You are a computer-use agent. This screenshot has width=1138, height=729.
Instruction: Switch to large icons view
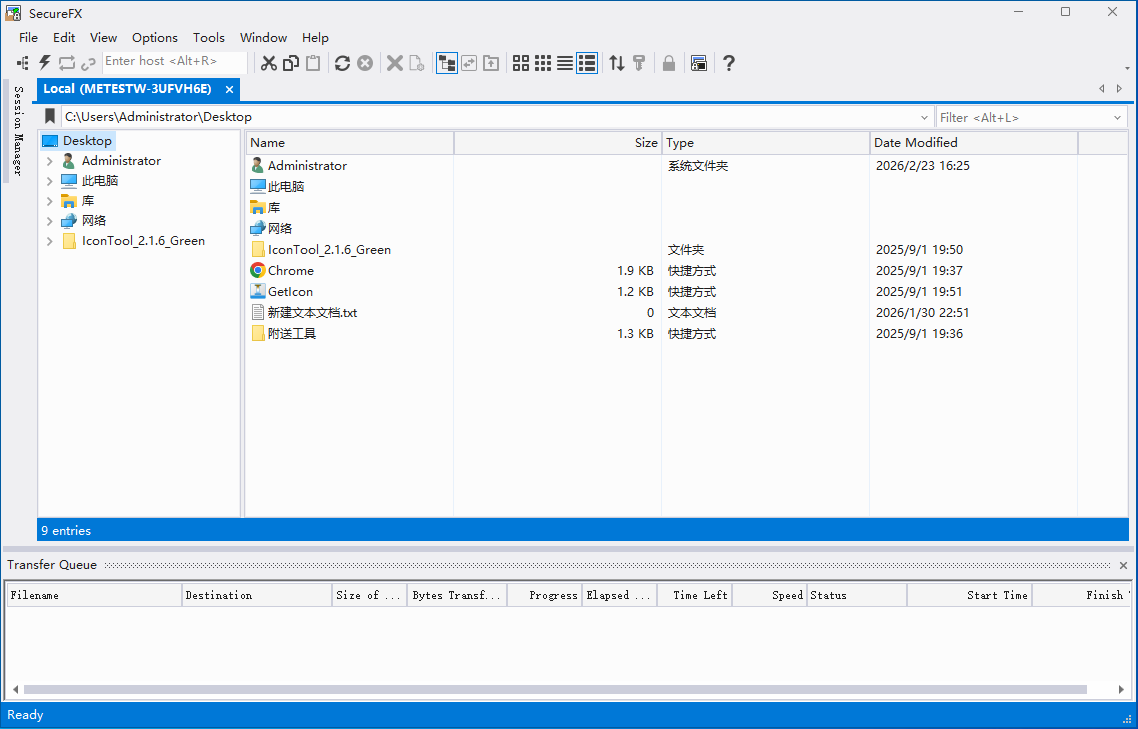(x=520, y=63)
